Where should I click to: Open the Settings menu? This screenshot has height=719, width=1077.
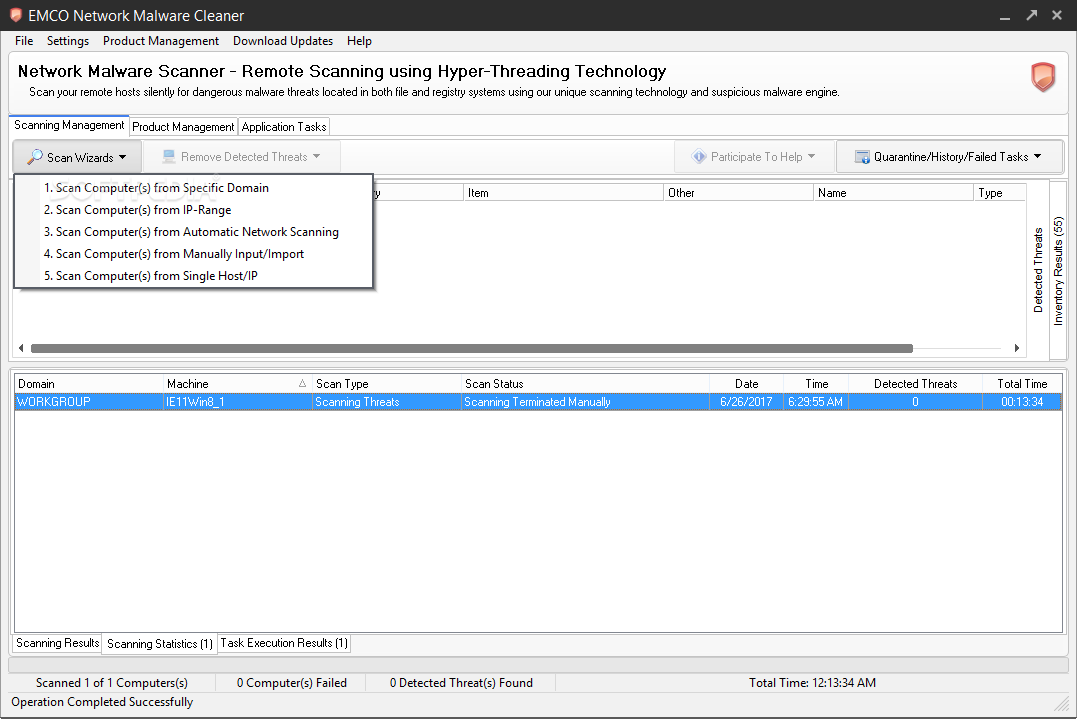pyautogui.click(x=68, y=41)
